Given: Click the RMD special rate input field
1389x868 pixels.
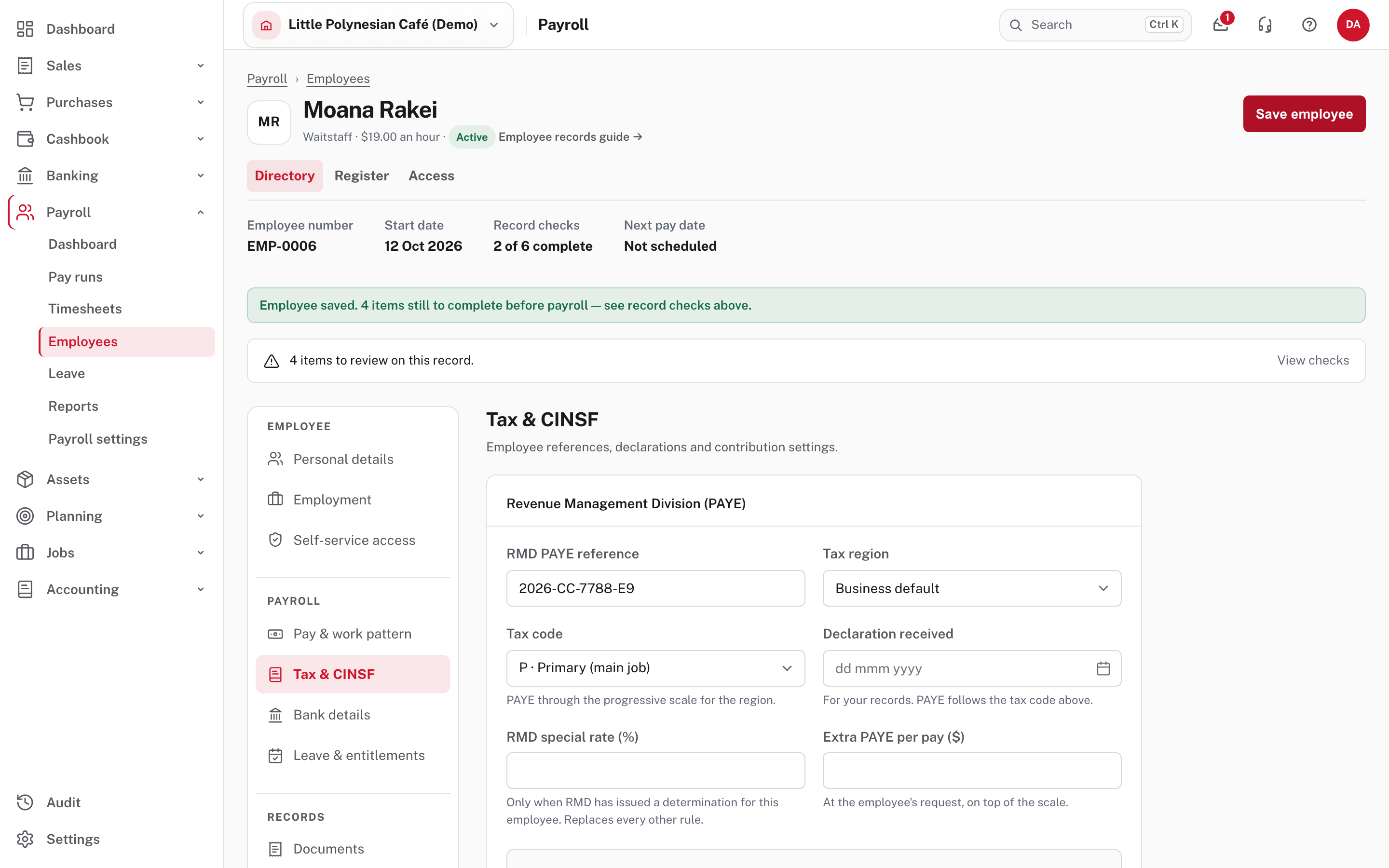Looking at the screenshot, I should click(x=655, y=771).
